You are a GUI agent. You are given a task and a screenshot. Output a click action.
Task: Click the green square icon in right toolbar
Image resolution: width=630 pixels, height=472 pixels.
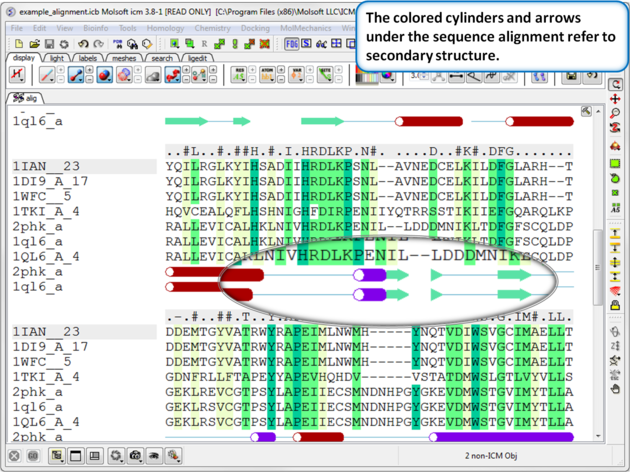pyautogui.click(x=616, y=162)
